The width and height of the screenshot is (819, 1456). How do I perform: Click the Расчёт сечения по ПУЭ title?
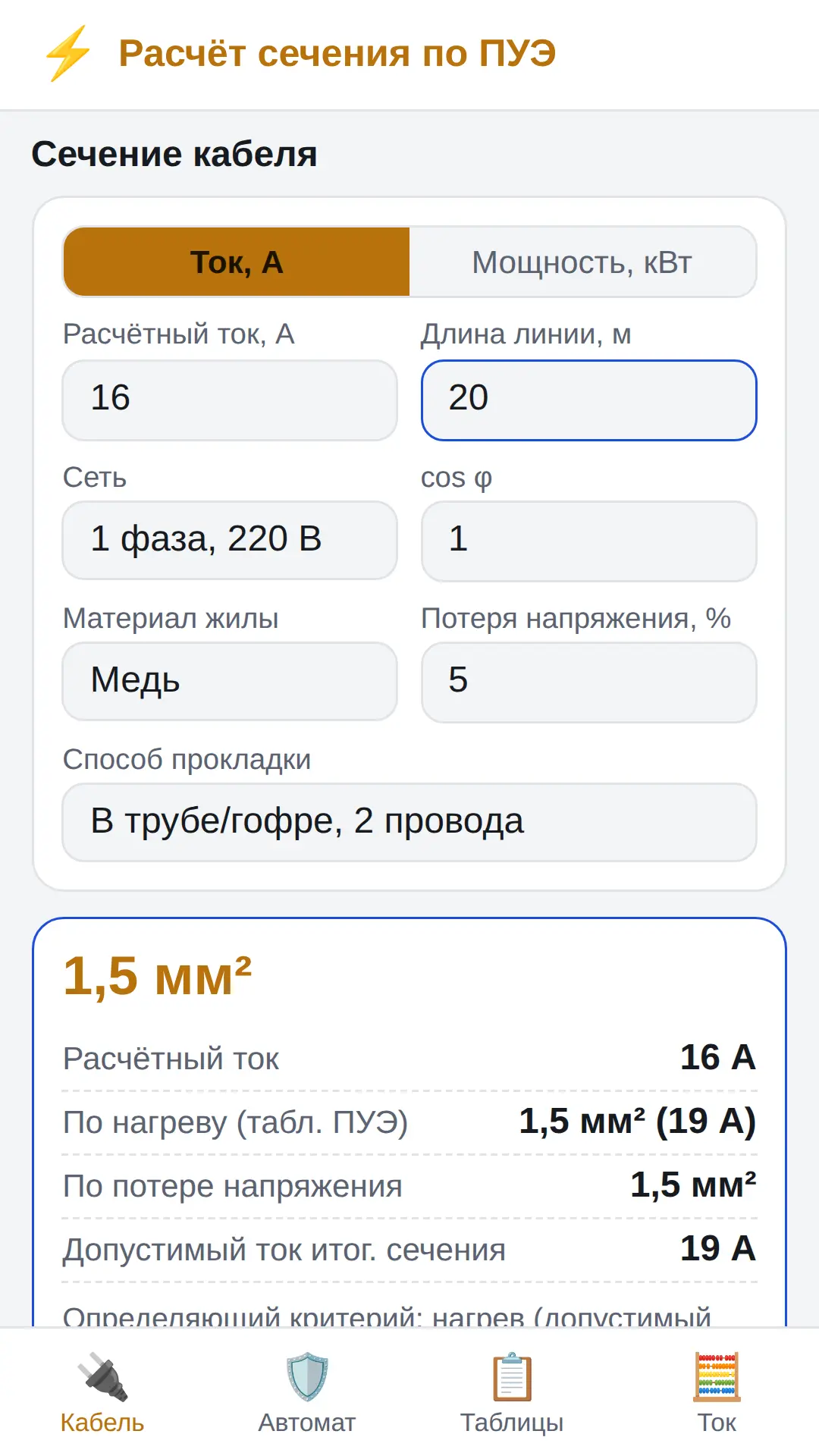337,54
